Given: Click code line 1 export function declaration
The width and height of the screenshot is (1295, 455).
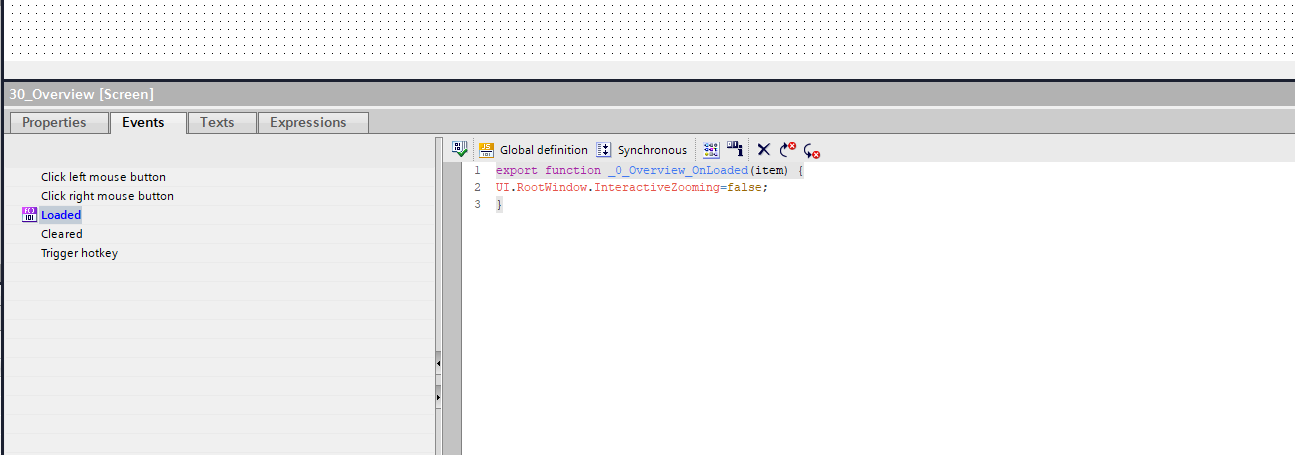Looking at the screenshot, I should (650, 170).
